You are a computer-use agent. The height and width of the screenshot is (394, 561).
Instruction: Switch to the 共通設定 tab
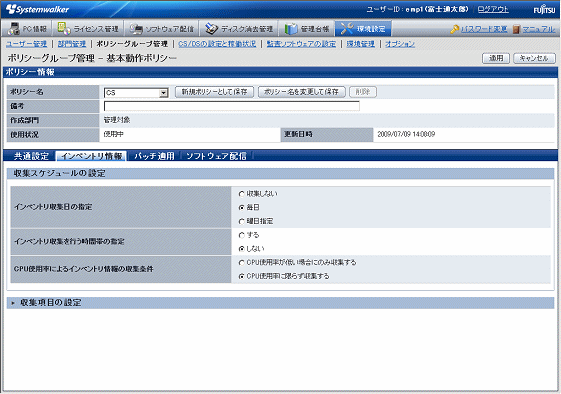click(31, 156)
